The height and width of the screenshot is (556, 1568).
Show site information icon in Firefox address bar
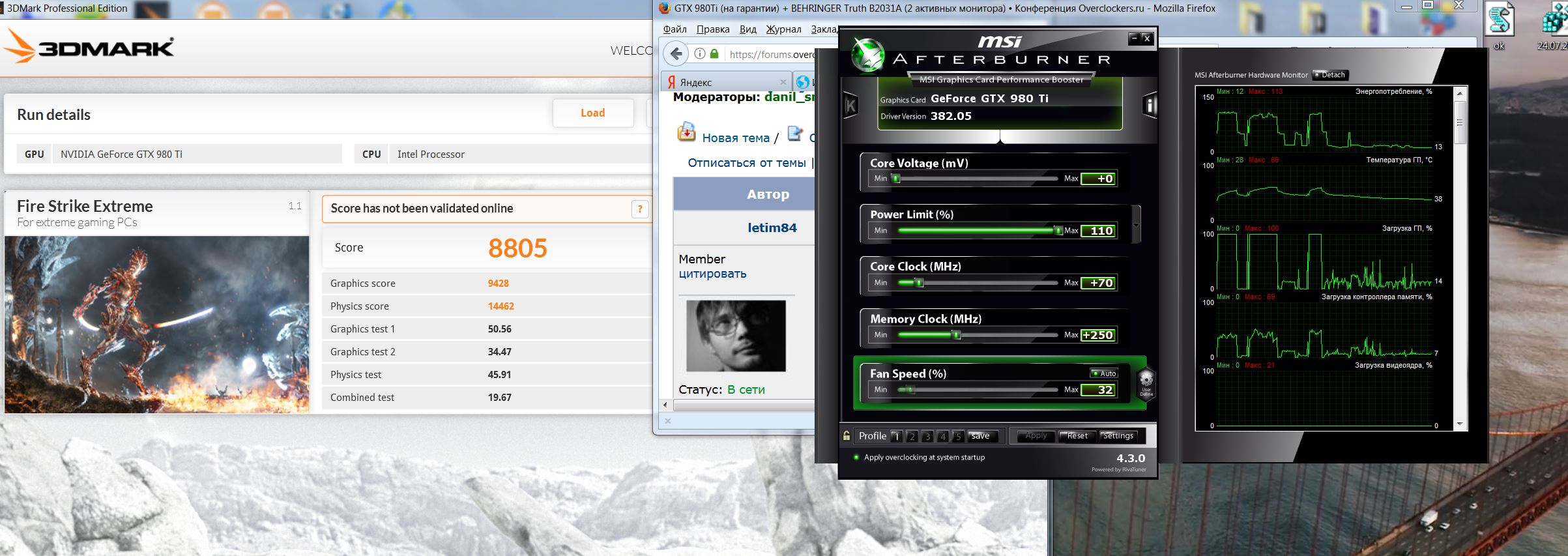[x=699, y=54]
